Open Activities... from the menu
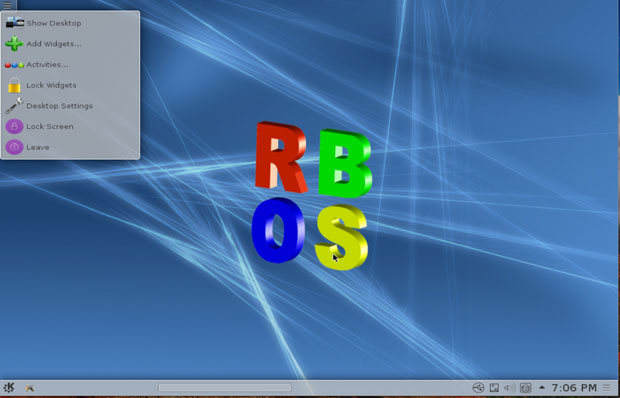 (x=70, y=64)
